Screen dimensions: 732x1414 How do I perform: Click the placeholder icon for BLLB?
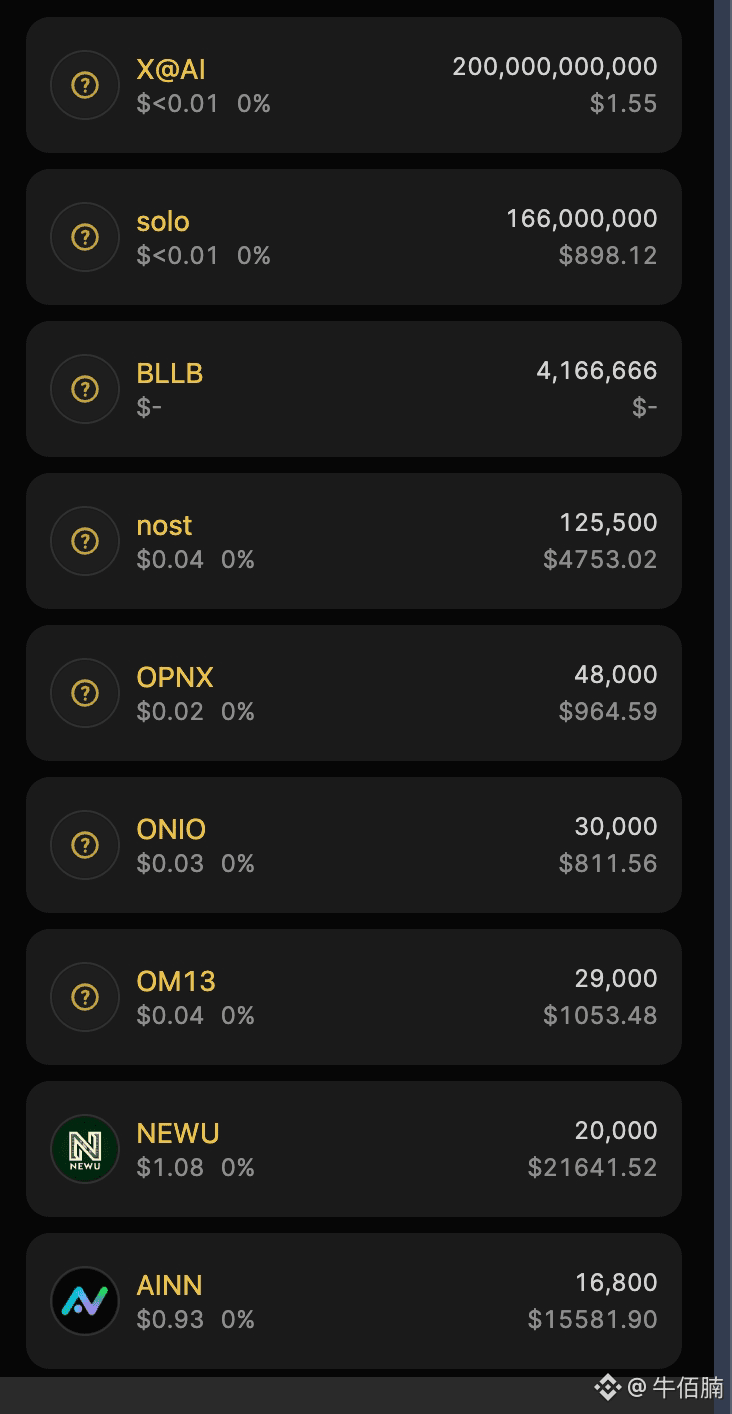85,389
